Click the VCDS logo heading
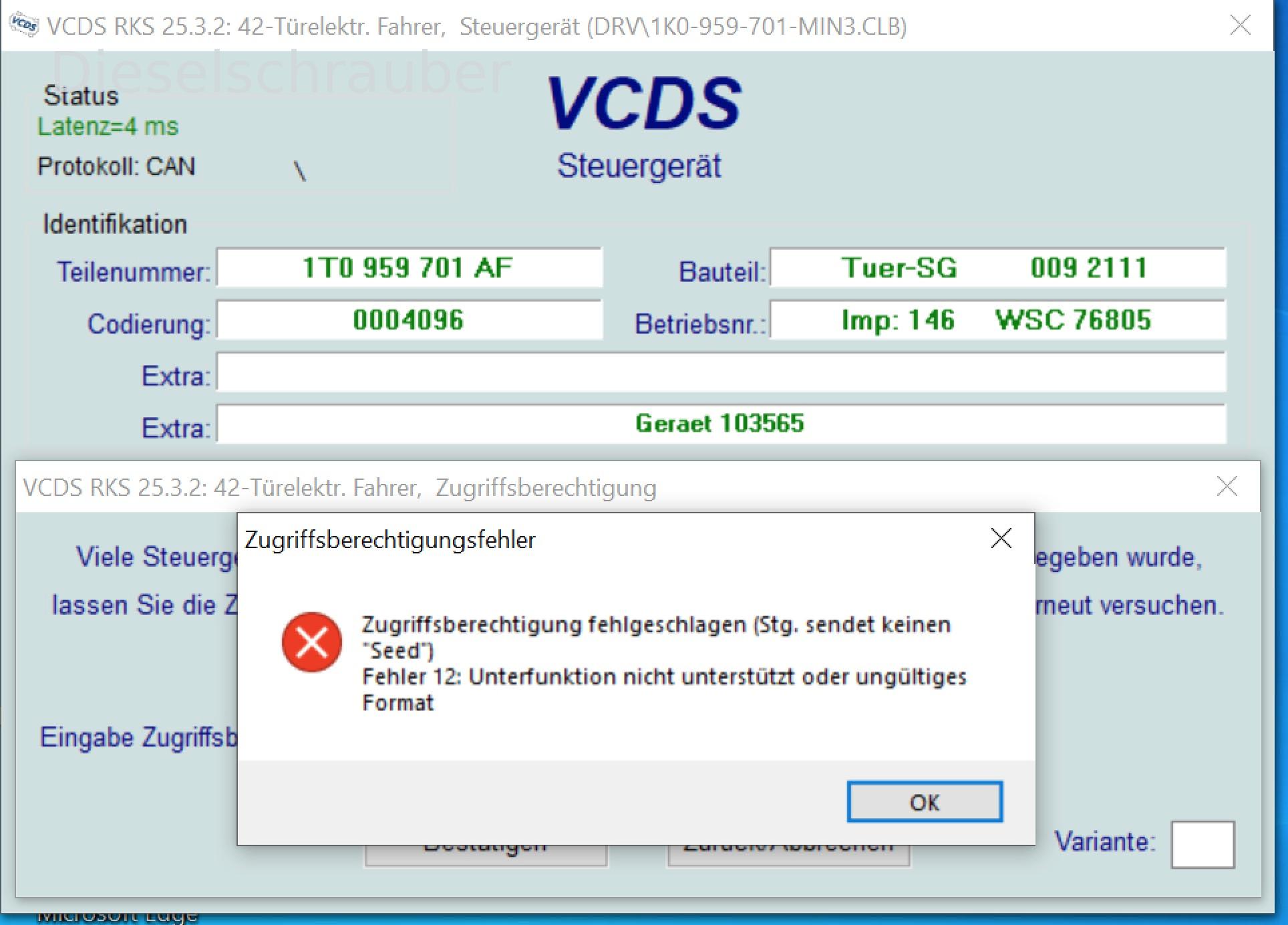 click(x=644, y=103)
